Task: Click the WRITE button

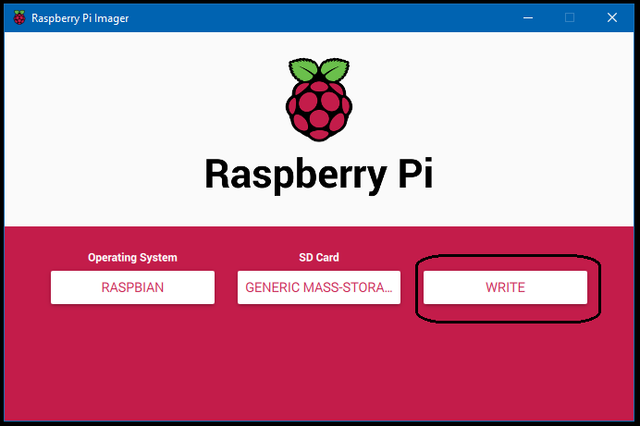Action: point(505,287)
